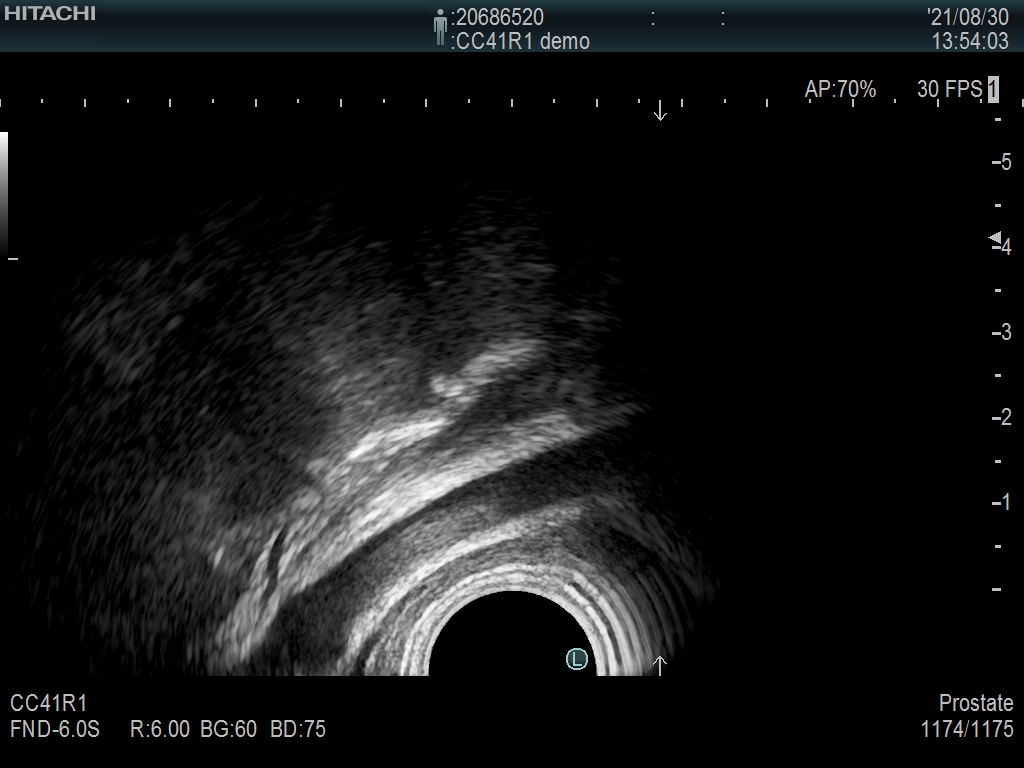This screenshot has height=768, width=1024.
Task: Click the 1174/1175 cine frame counter
Action: [967, 729]
